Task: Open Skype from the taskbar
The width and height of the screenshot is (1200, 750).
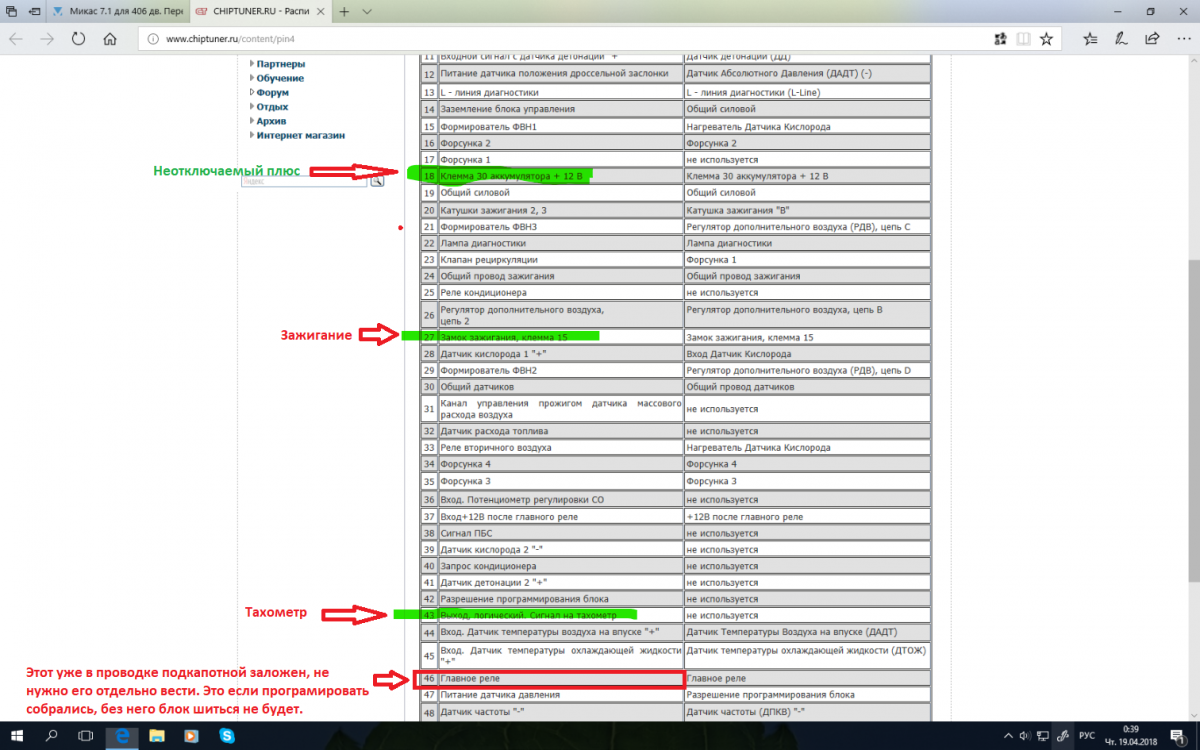Action: point(228,736)
